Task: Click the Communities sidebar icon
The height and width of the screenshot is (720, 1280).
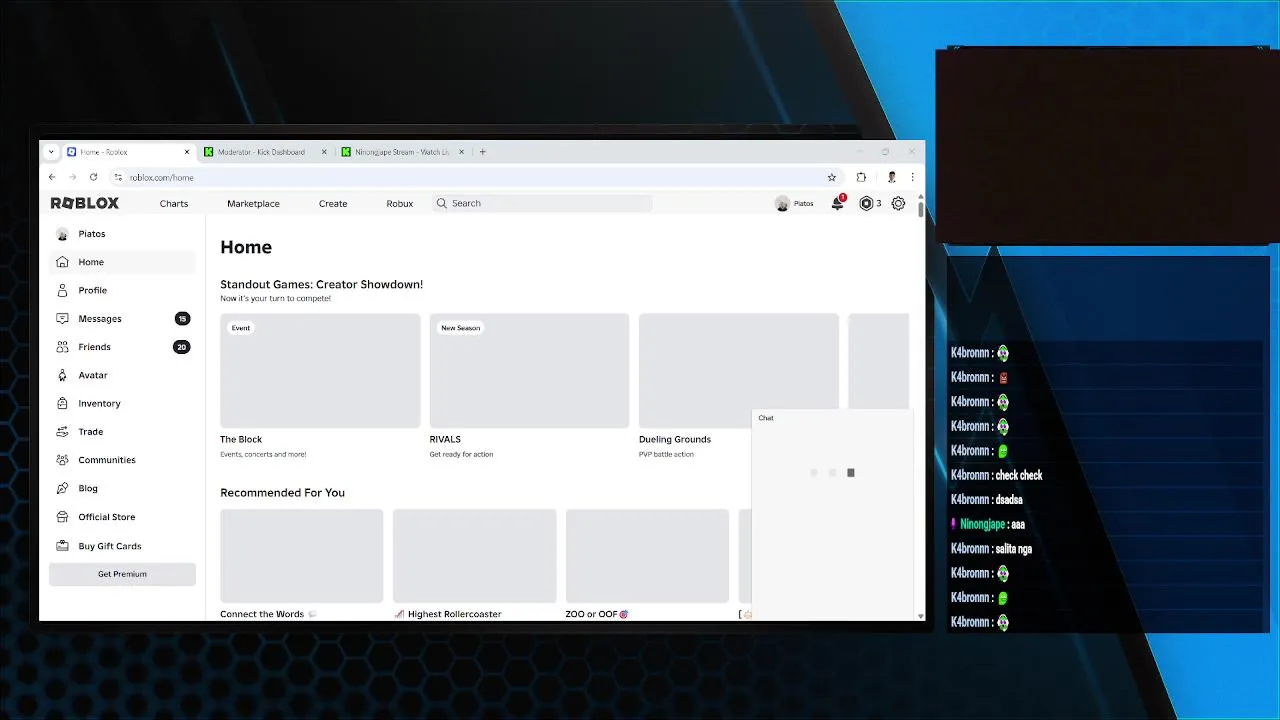Action: pos(62,460)
